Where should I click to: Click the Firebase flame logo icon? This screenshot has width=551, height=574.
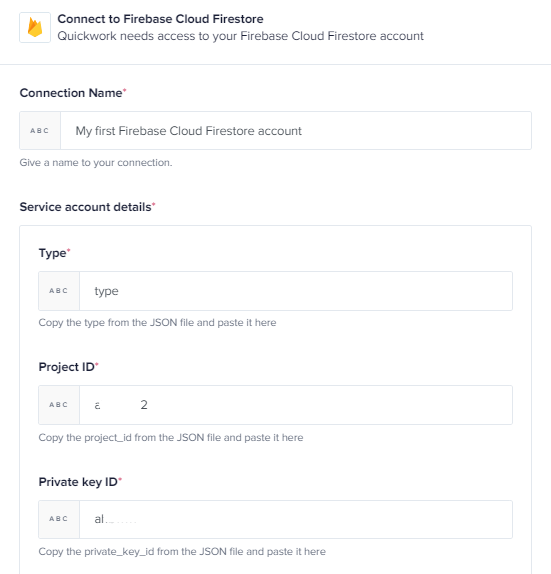(35, 27)
